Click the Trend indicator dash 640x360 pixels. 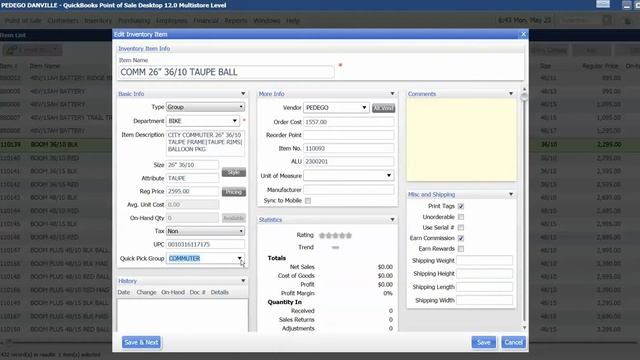click(336, 247)
